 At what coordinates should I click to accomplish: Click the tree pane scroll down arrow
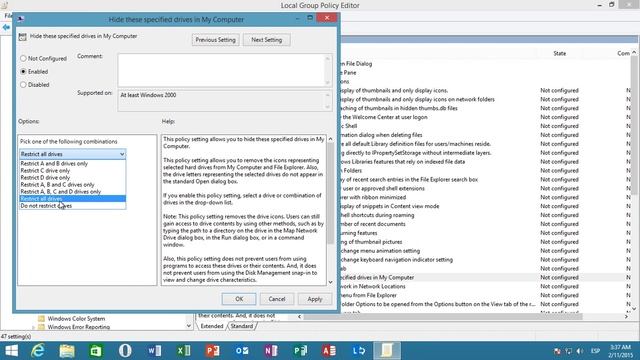[x=189, y=326]
